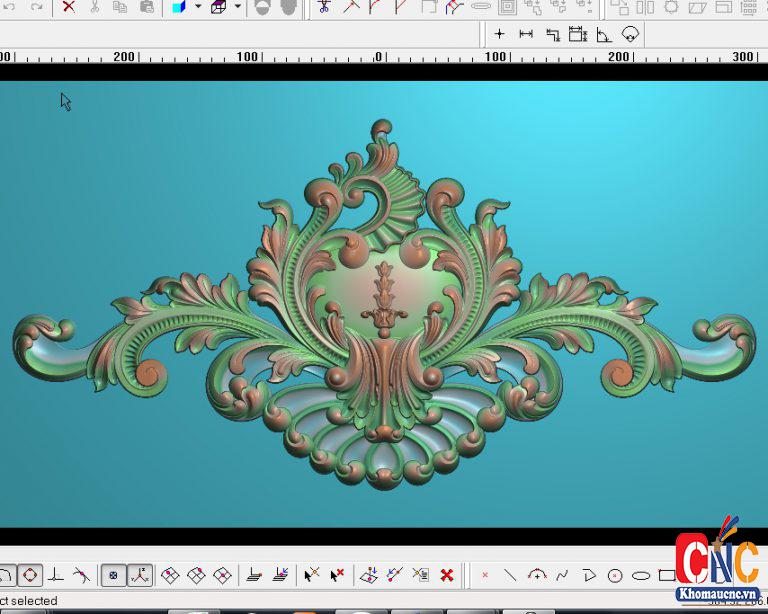
Task: Click the cursor with red X deselect icon
Action: coord(337,575)
